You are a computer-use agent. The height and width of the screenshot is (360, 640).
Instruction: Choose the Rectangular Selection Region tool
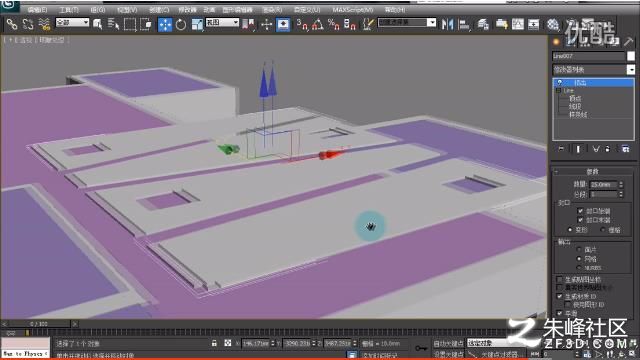(130, 24)
